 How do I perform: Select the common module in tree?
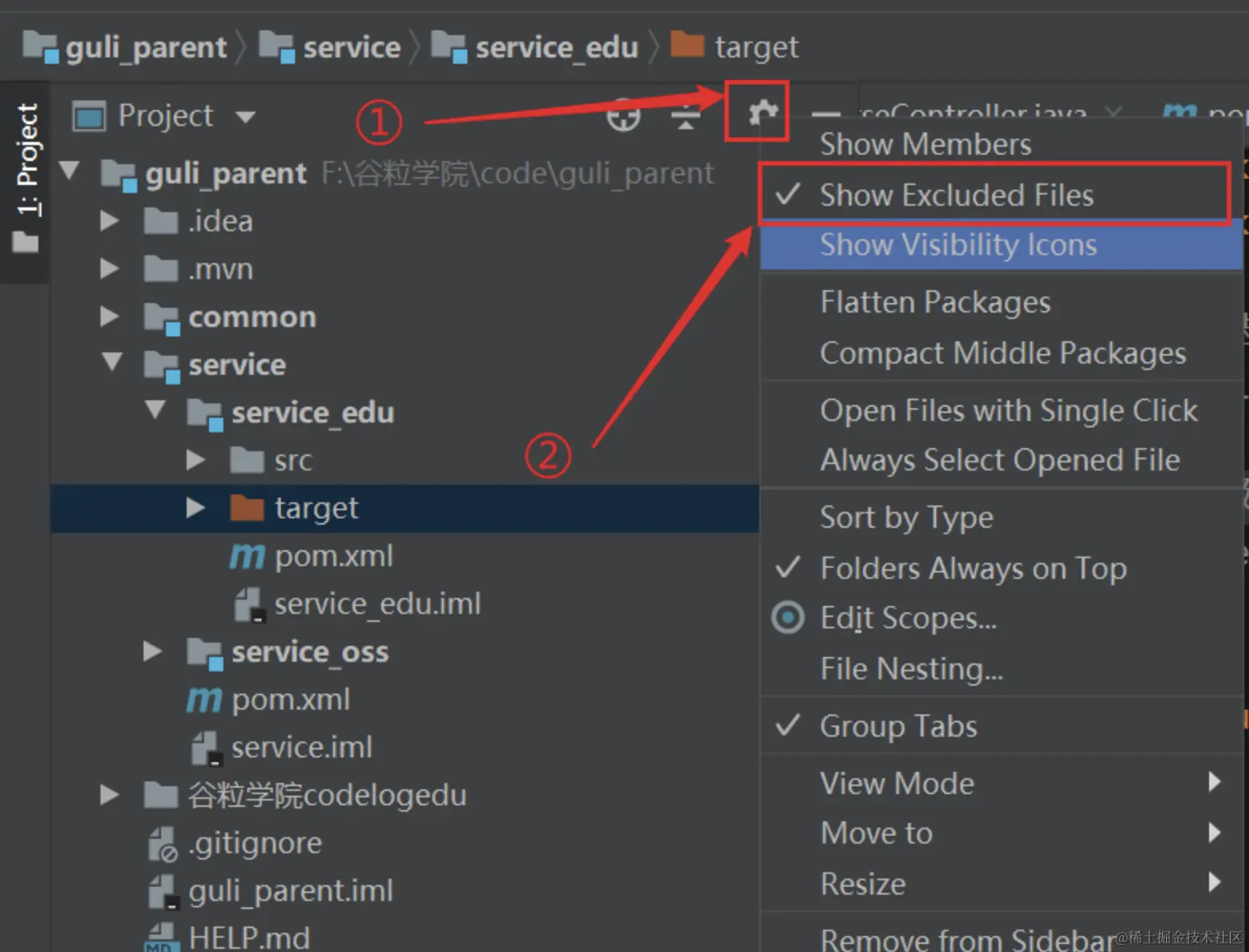251,317
